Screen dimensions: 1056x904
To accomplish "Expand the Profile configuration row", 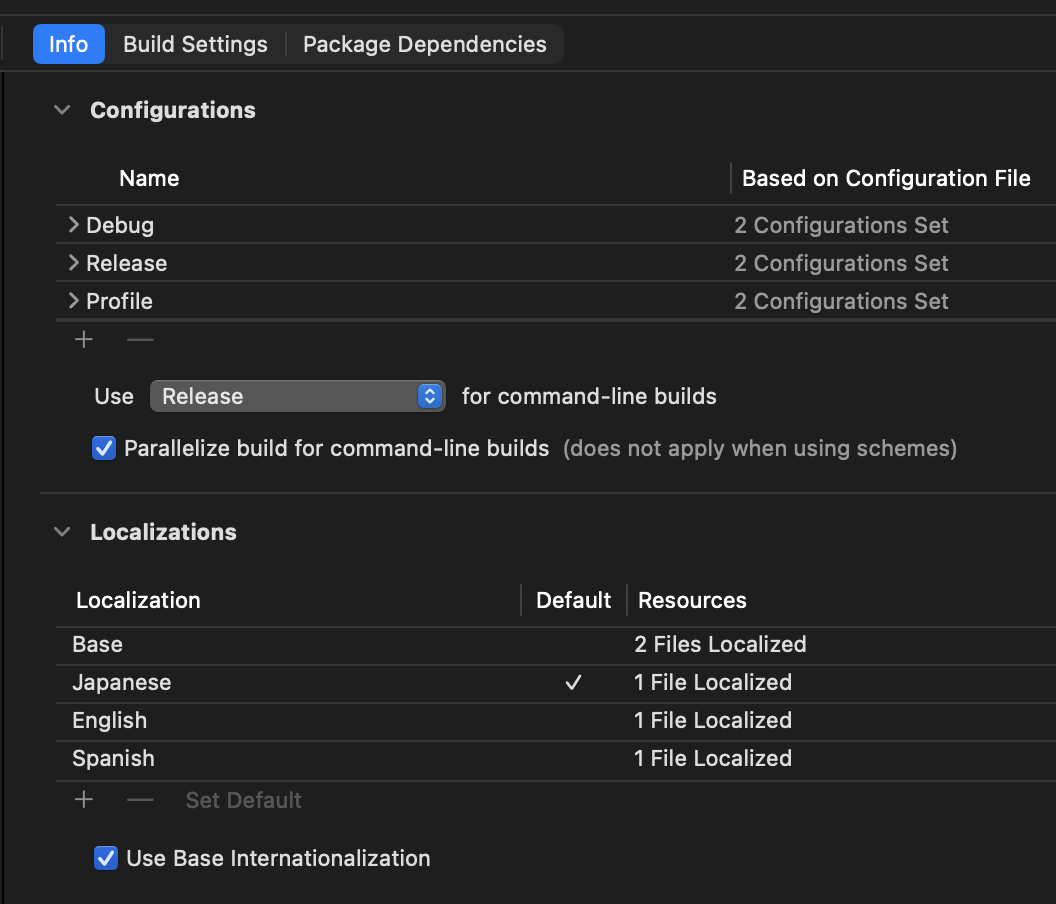I will click(73, 302).
